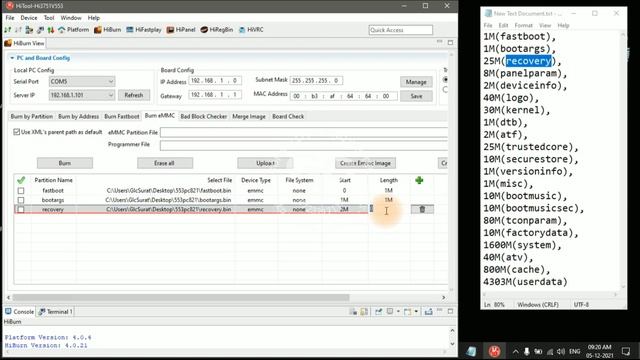Switch to Burn Fastboot tab

[122, 116]
